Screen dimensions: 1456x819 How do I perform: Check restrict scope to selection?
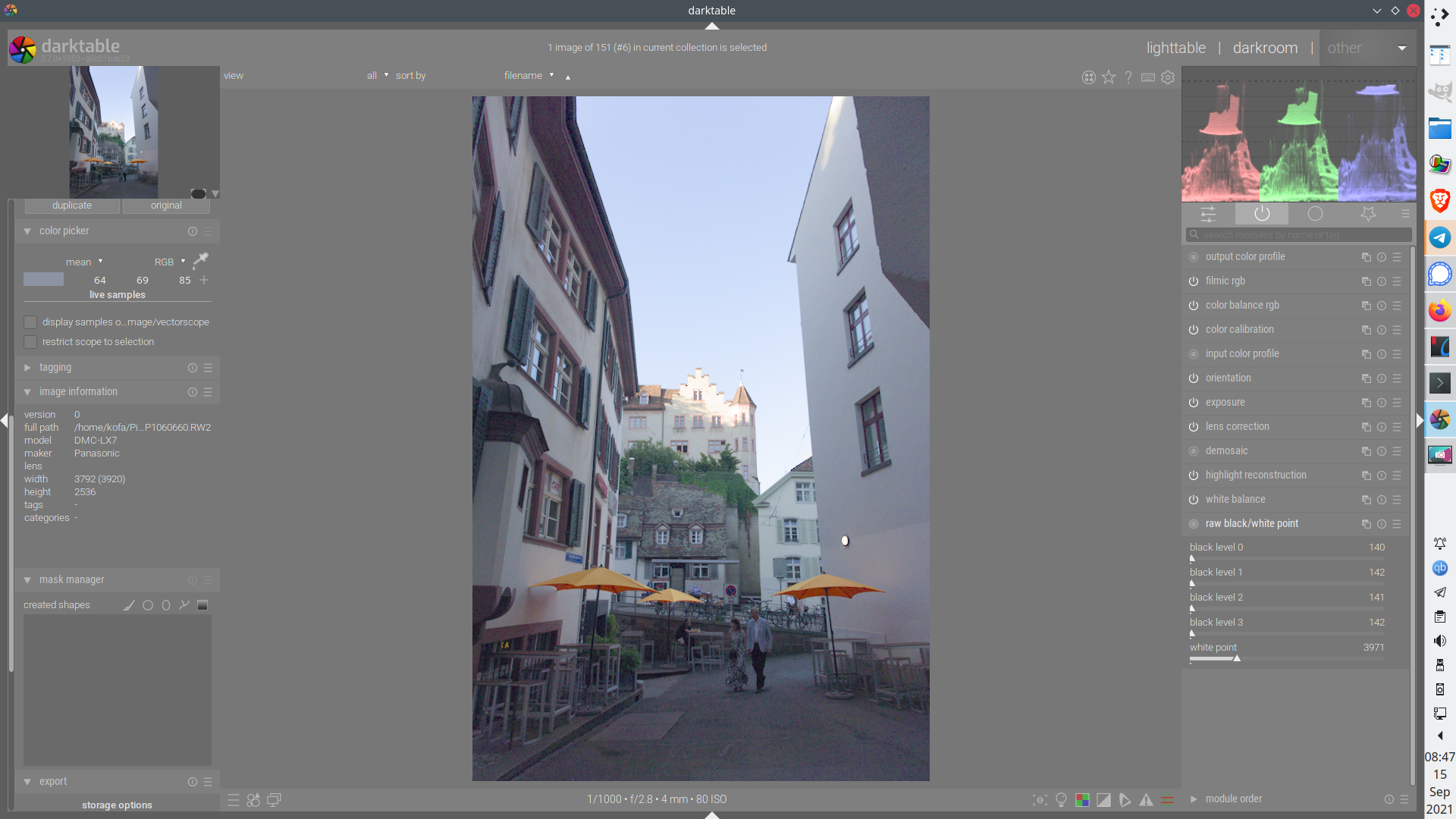(30, 342)
